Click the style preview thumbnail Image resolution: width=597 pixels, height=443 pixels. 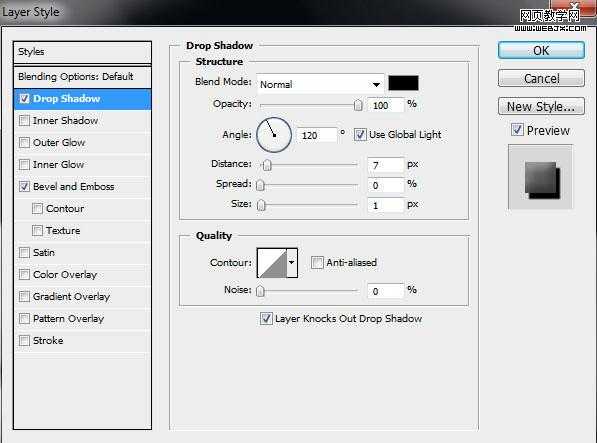click(541, 177)
